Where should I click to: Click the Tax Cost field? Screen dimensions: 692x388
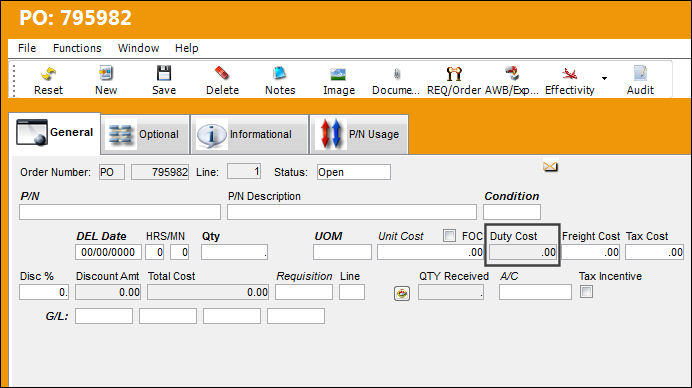[654, 252]
